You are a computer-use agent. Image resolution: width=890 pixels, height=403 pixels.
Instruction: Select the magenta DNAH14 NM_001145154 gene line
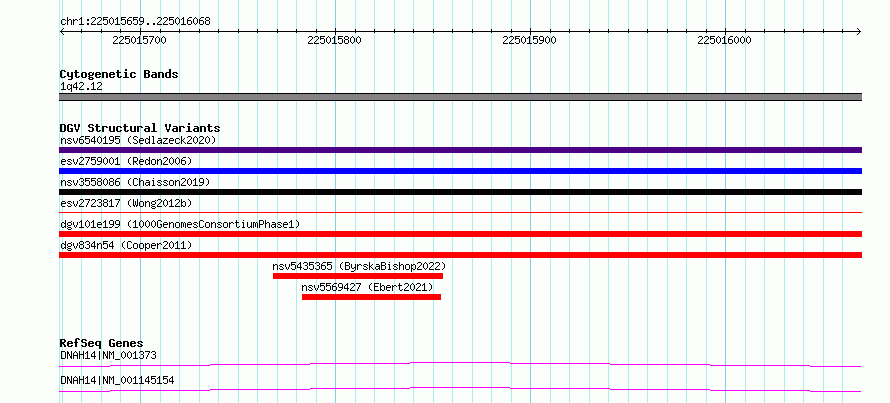pos(460,389)
